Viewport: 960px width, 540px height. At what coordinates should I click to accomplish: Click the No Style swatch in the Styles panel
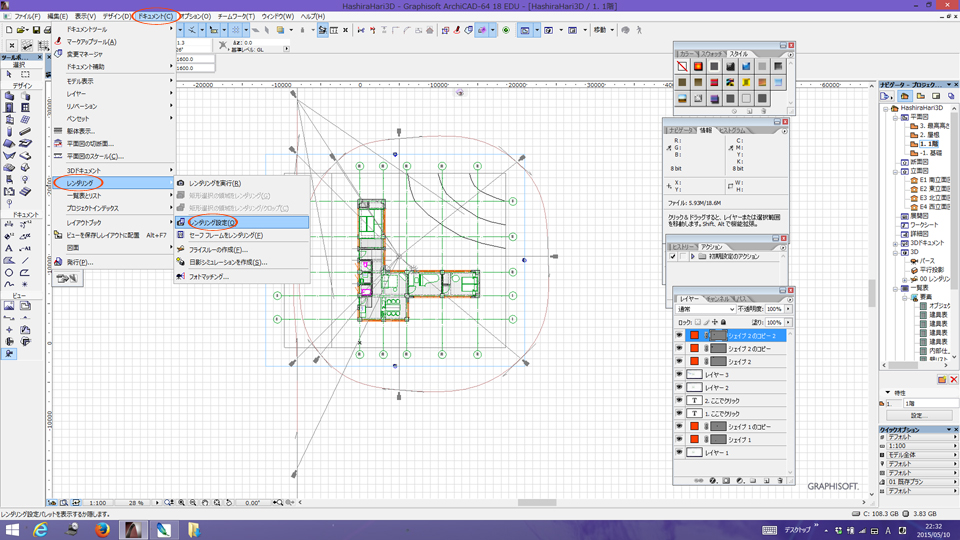682,66
